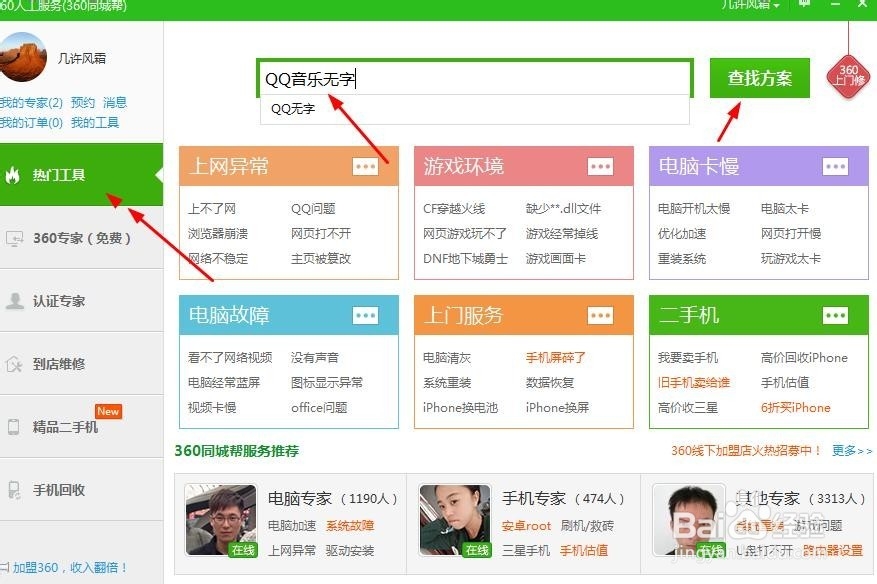
Task: Click the 数据恢复 item
Action: coord(550,383)
